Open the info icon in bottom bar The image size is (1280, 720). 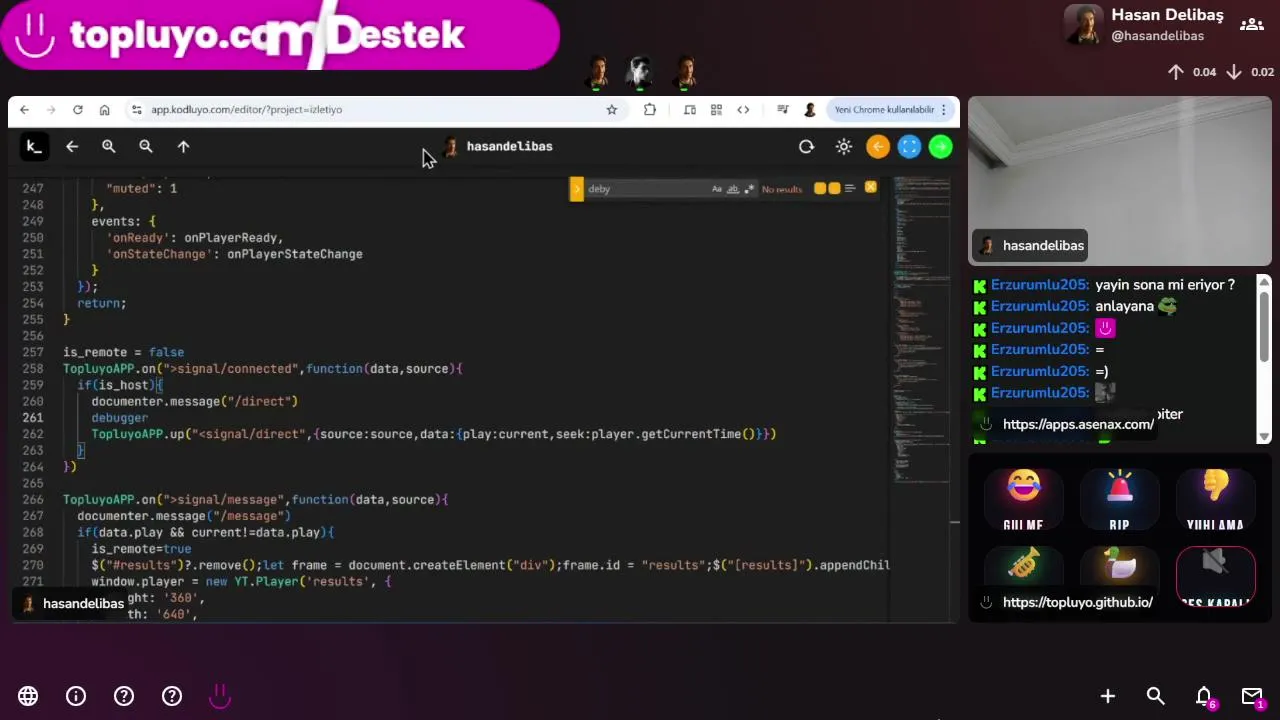(76, 696)
